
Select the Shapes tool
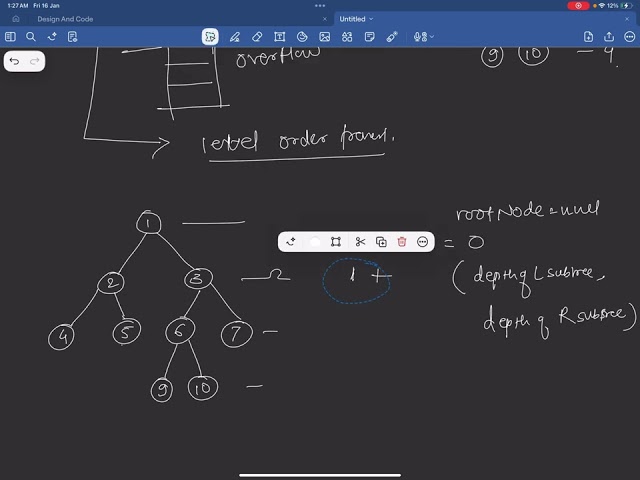tap(302, 37)
